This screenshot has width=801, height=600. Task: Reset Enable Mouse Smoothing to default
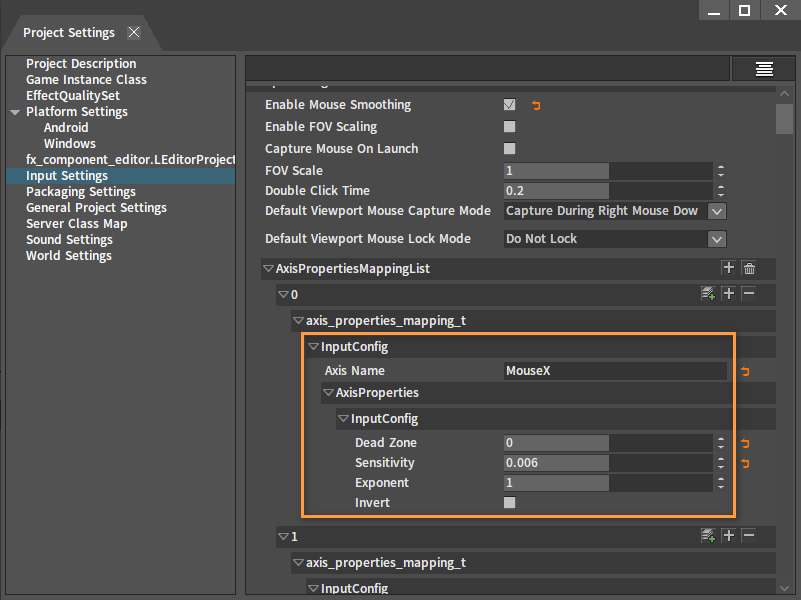tap(536, 105)
